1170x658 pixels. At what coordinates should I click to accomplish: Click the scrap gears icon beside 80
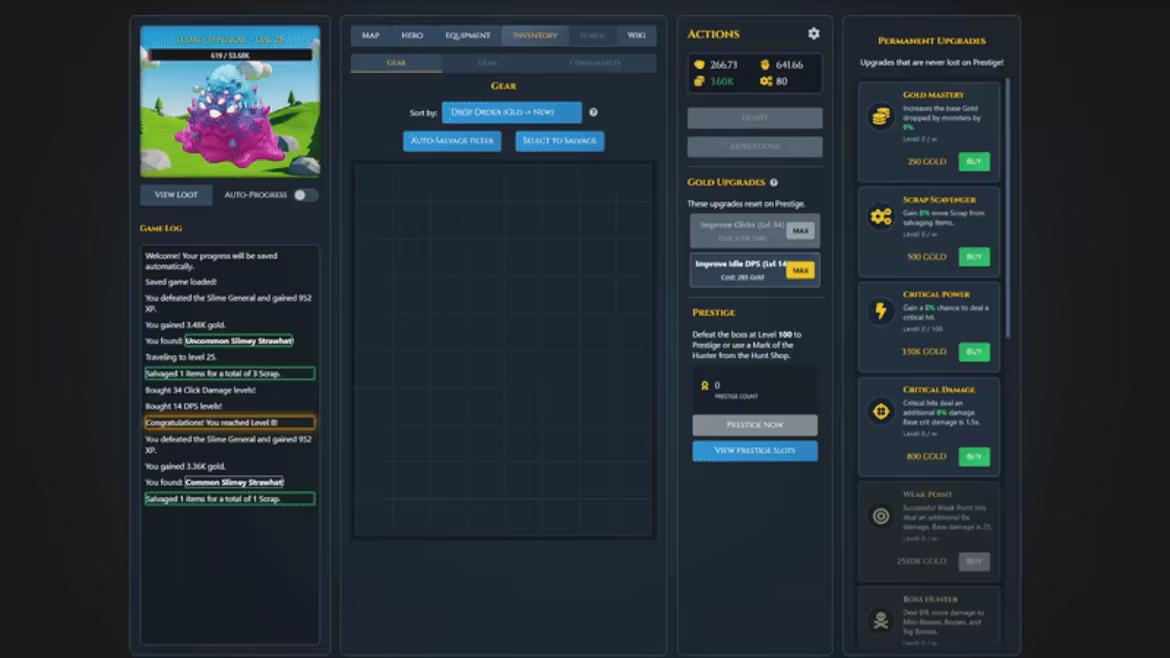[x=766, y=81]
